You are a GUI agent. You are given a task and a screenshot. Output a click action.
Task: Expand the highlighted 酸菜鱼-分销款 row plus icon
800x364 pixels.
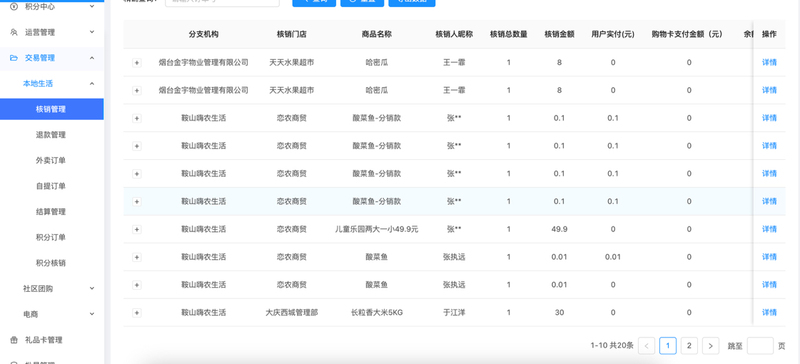pyautogui.click(x=136, y=201)
